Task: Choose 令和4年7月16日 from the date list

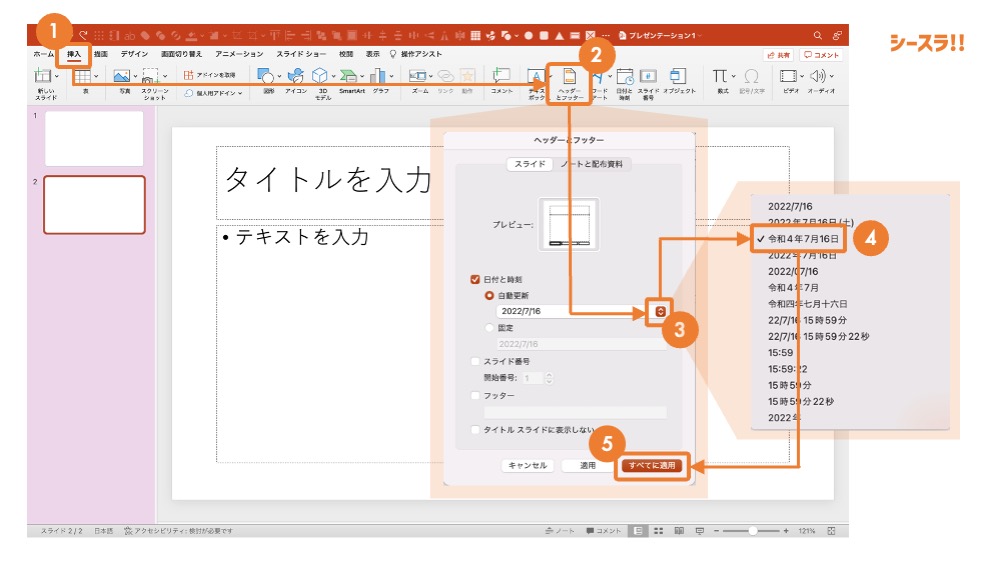Action: pyautogui.click(x=803, y=239)
